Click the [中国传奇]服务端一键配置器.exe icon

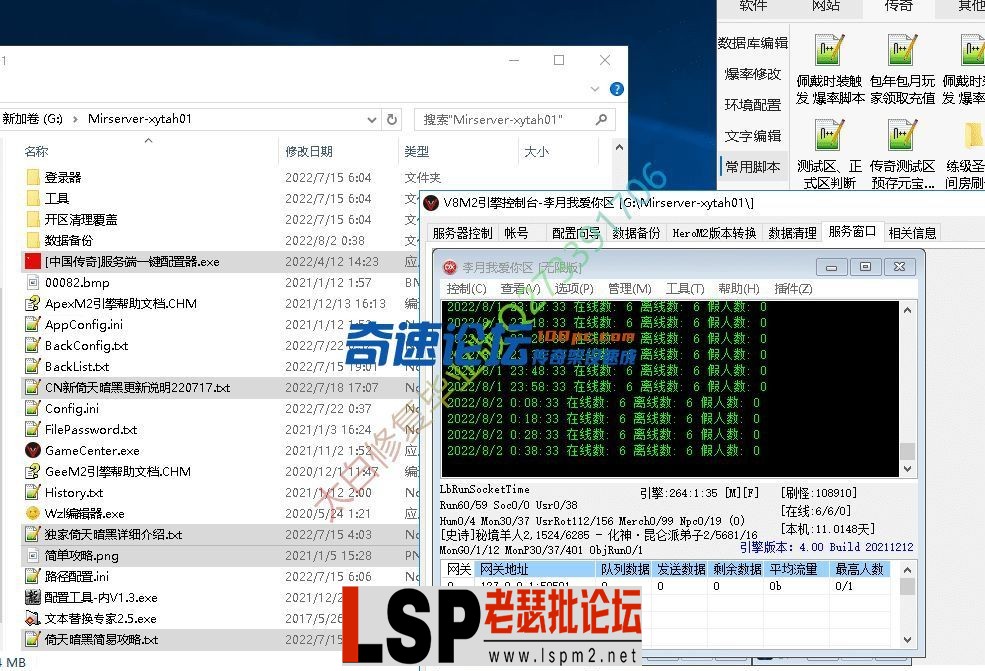pos(33,261)
